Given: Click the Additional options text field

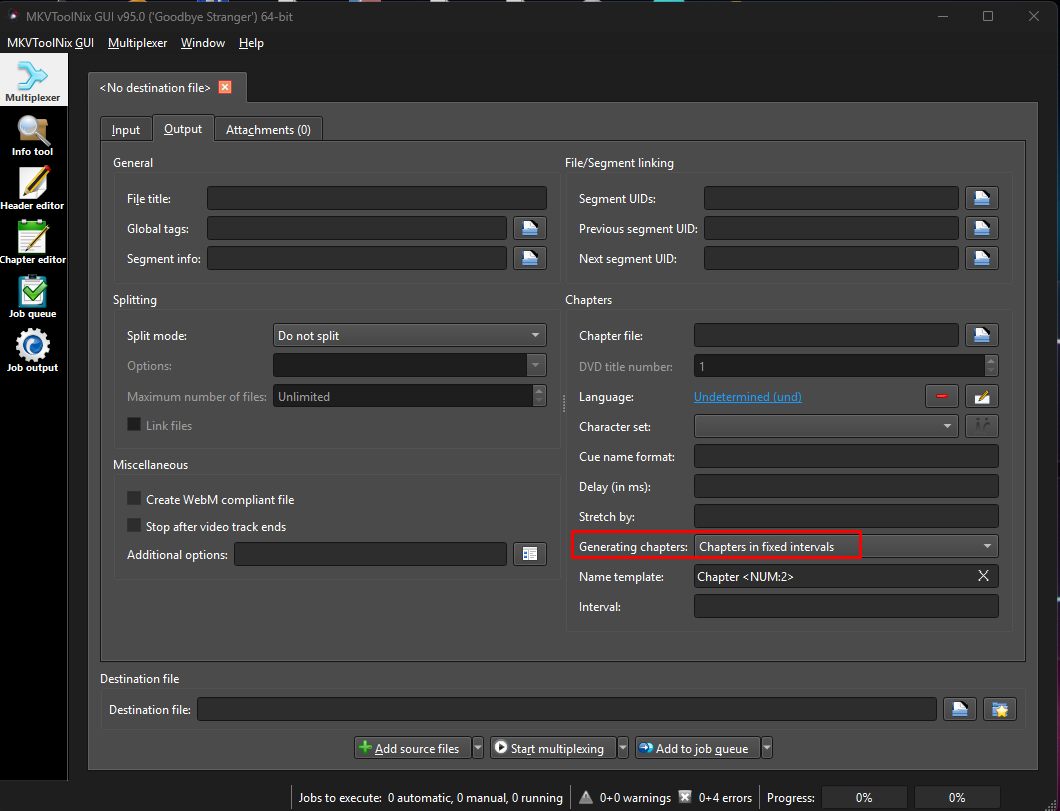Looking at the screenshot, I should 370,554.
